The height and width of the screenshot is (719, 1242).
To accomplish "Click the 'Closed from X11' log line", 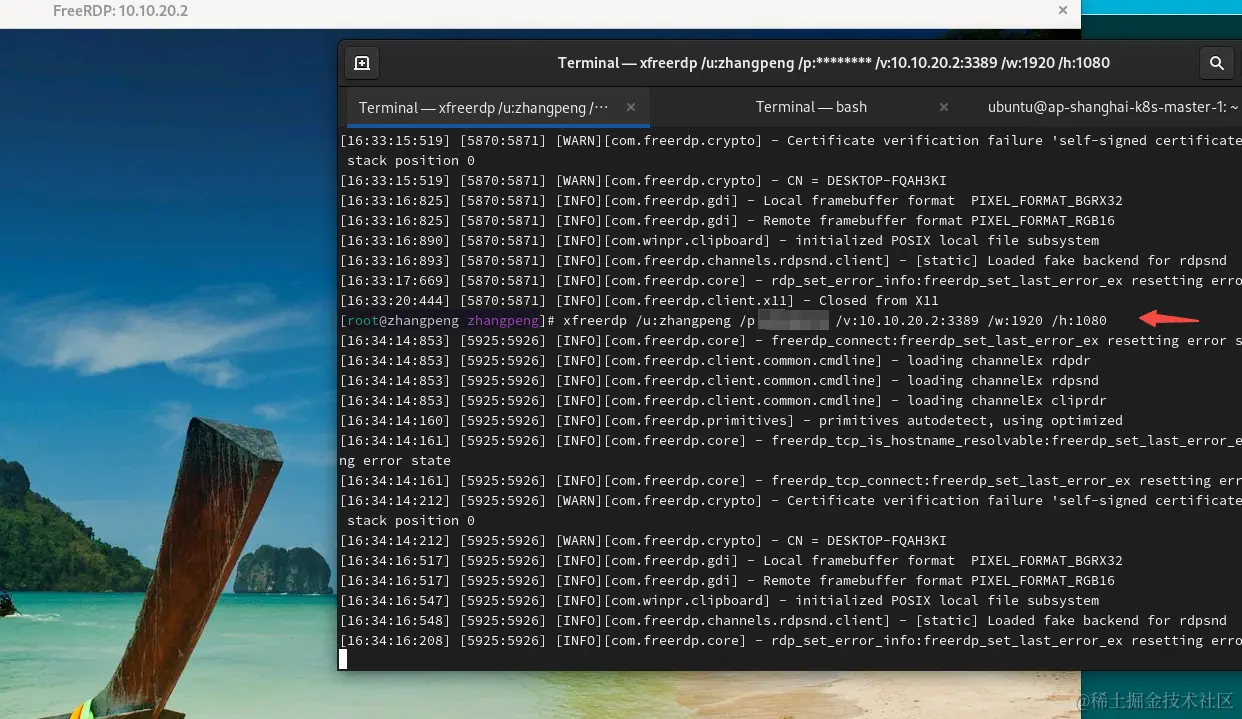I will [x=639, y=301].
